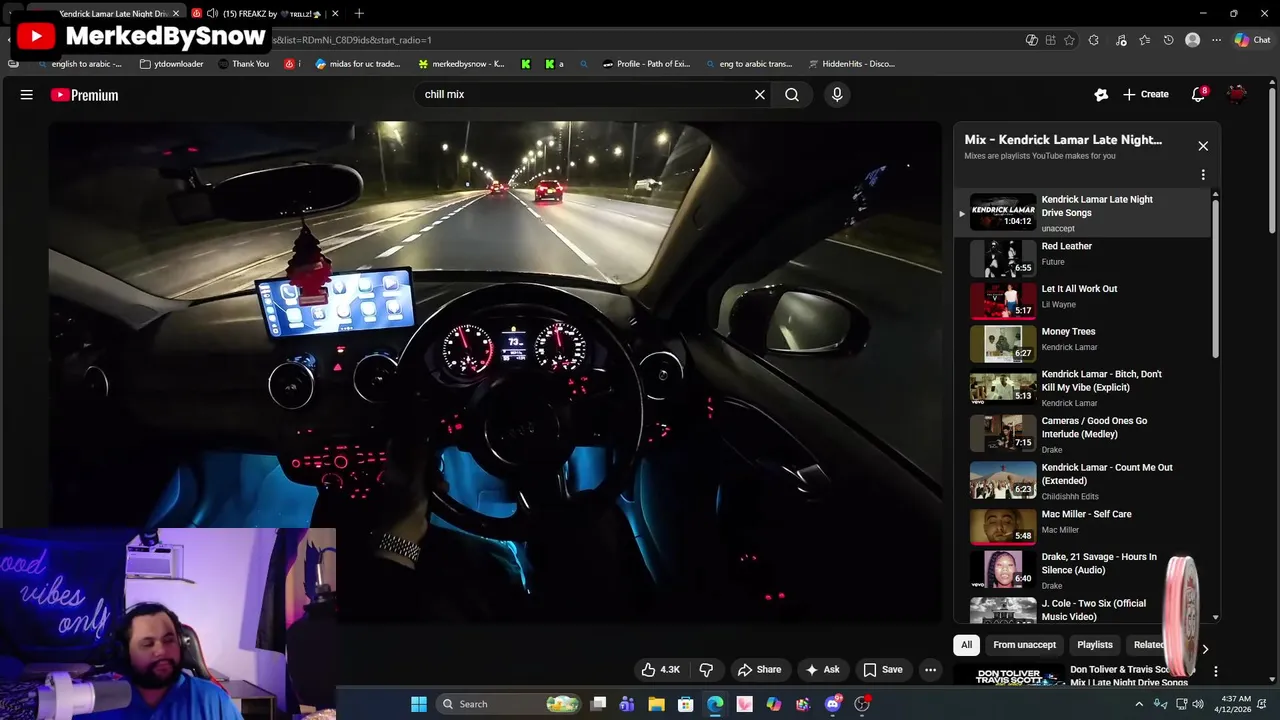The width and height of the screenshot is (1280, 720).
Task: Open the Ask AI button
Action: pyautogui.click(x=822, y=670)
